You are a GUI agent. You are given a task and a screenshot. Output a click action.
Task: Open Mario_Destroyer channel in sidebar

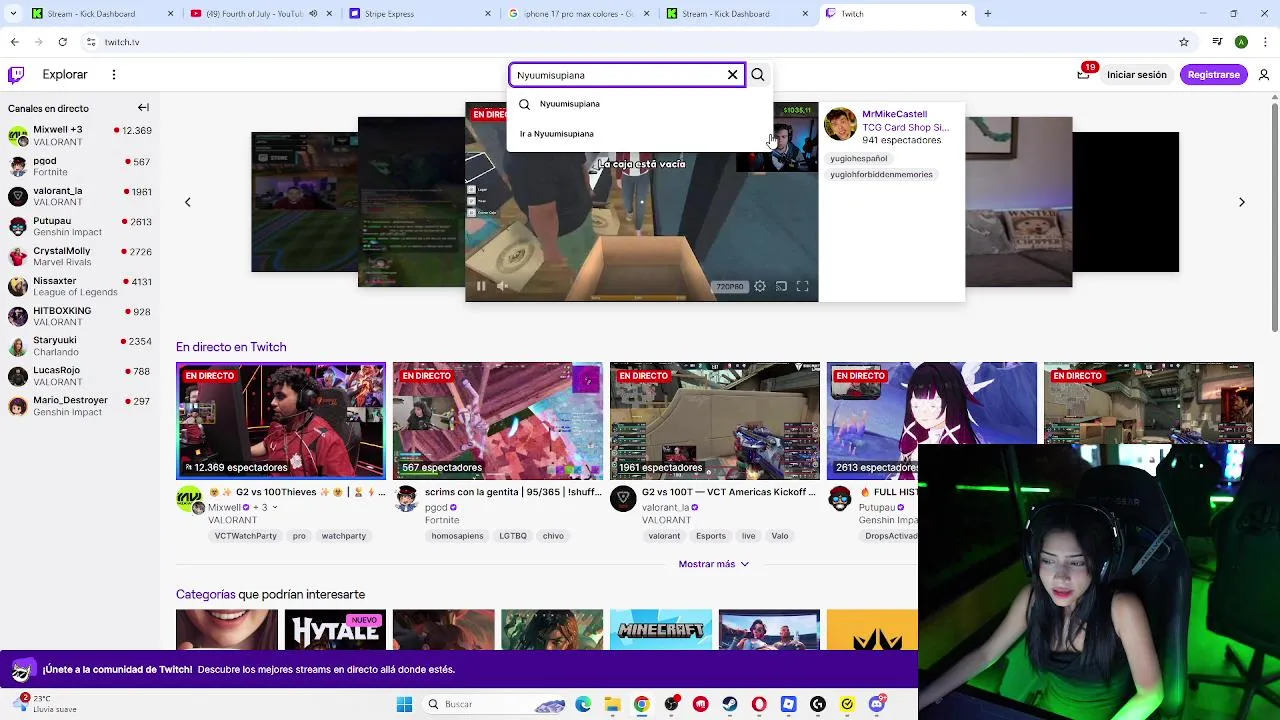tap(80, 406)
